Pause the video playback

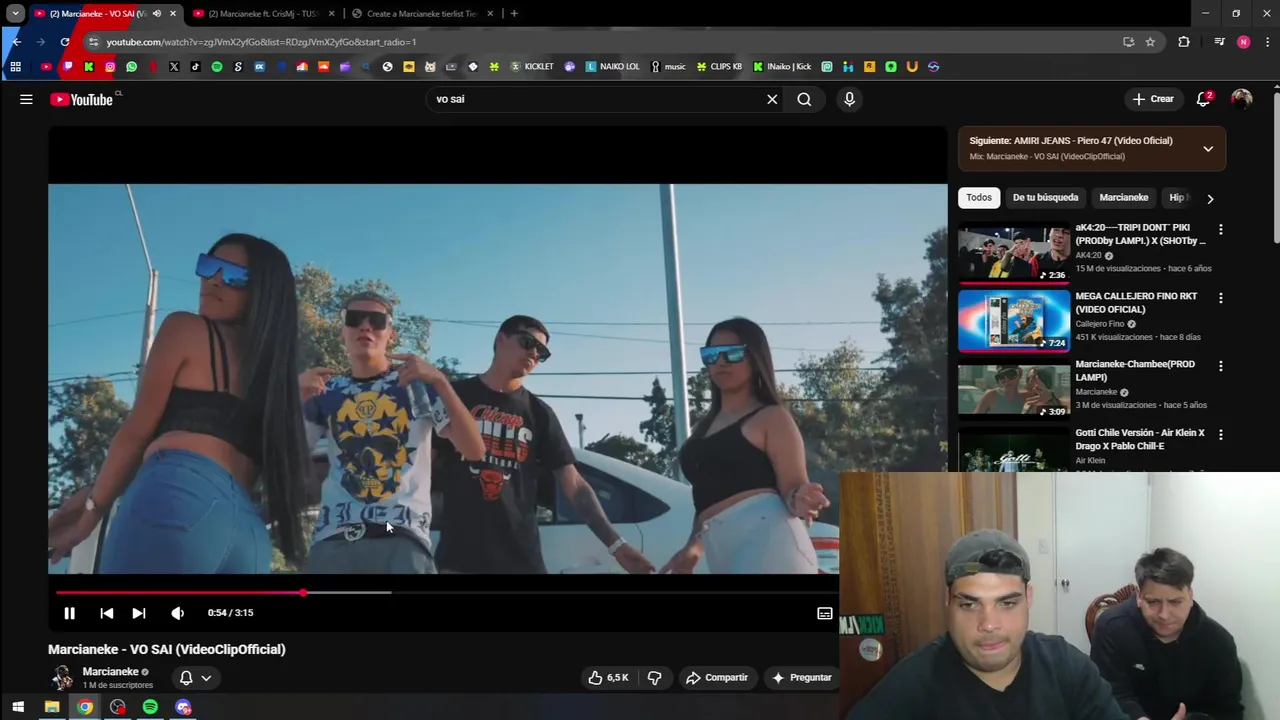(x=69, y=613)
